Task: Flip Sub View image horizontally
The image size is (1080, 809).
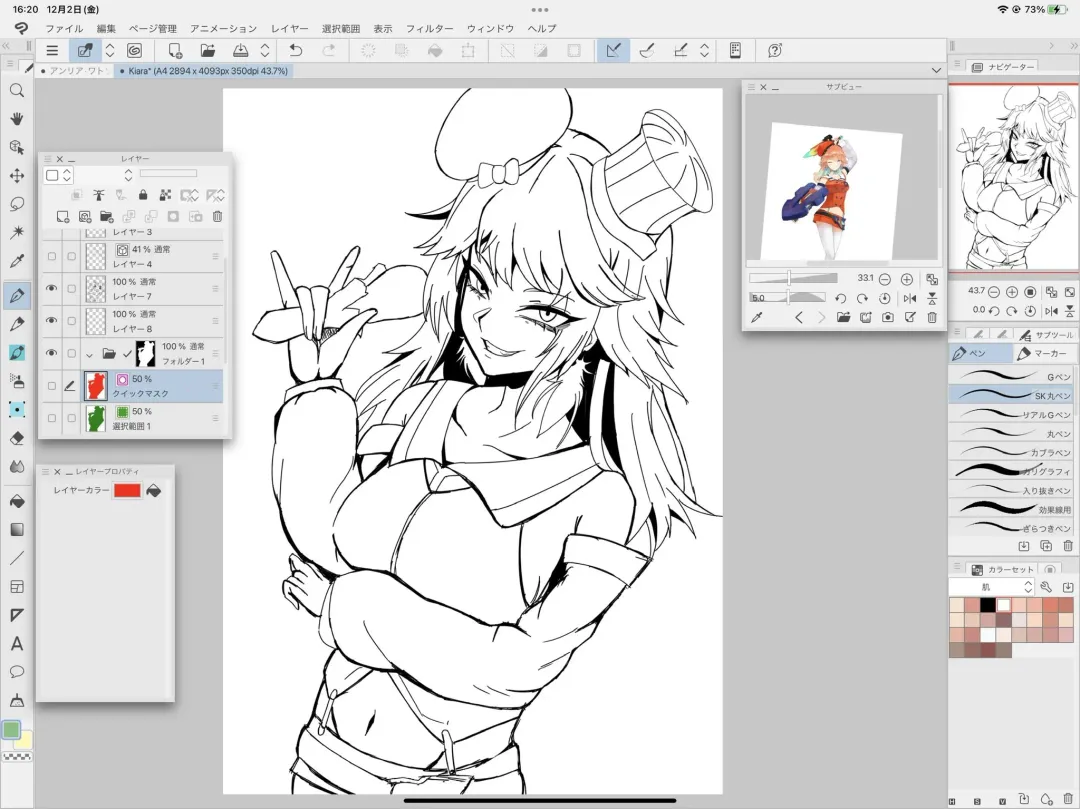Action: (x=909, y=299)
